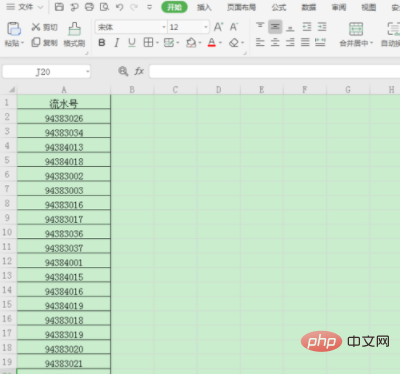Click the Merge and Center (合并居中) icon

point(356,29)
